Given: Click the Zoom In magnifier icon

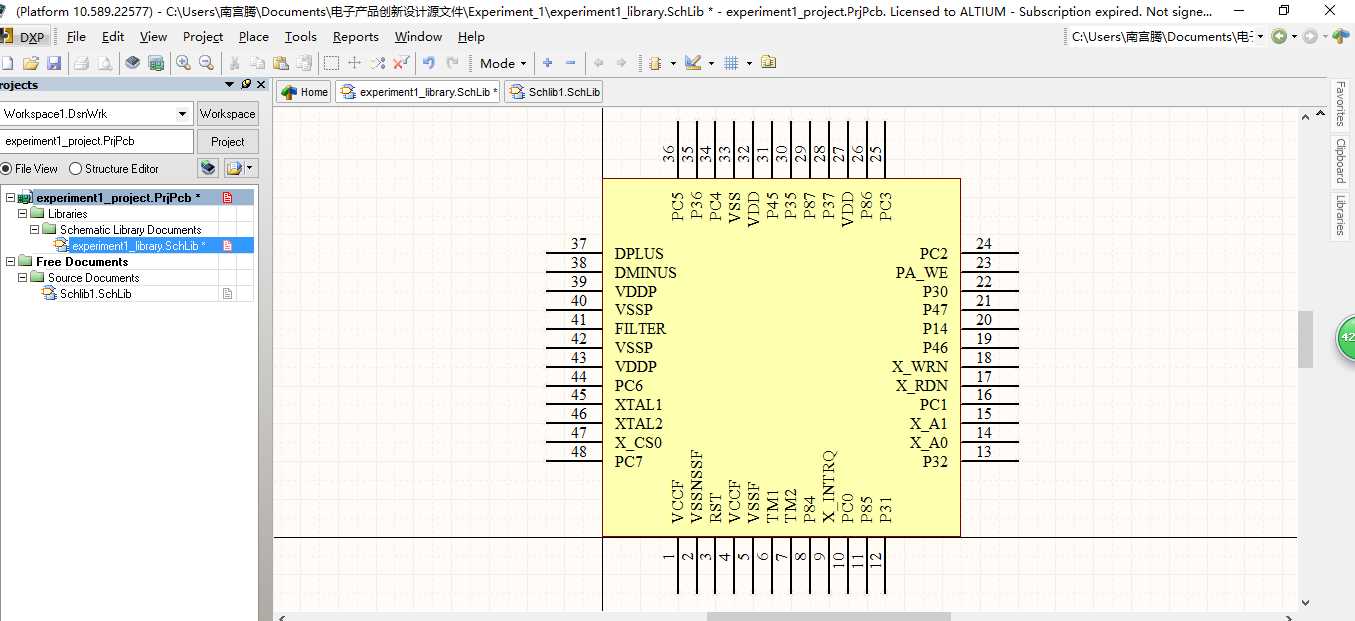Looking at the screenshot, I should click(183, 63).
